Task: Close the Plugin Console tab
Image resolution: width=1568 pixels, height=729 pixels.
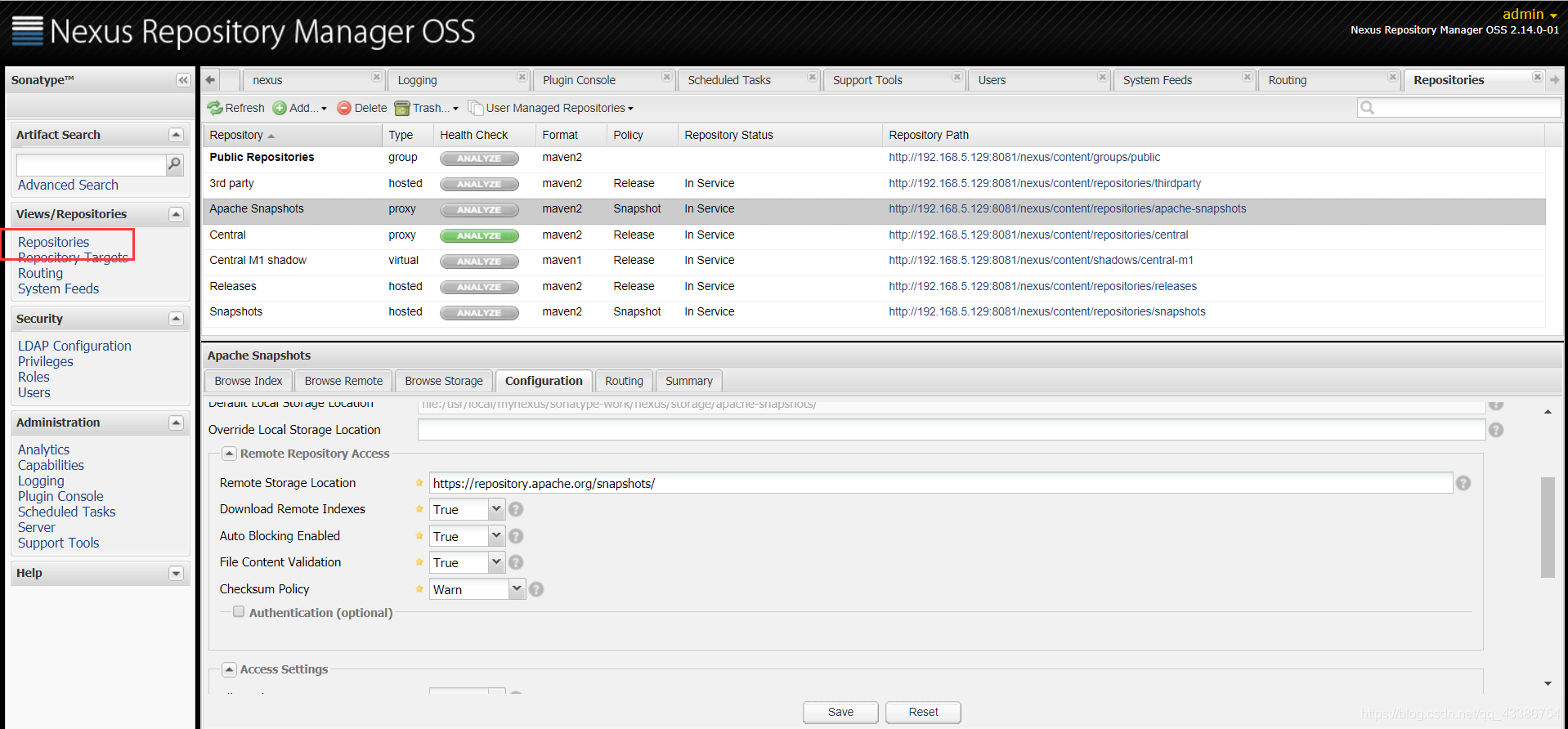Action: tap(667, 77)
